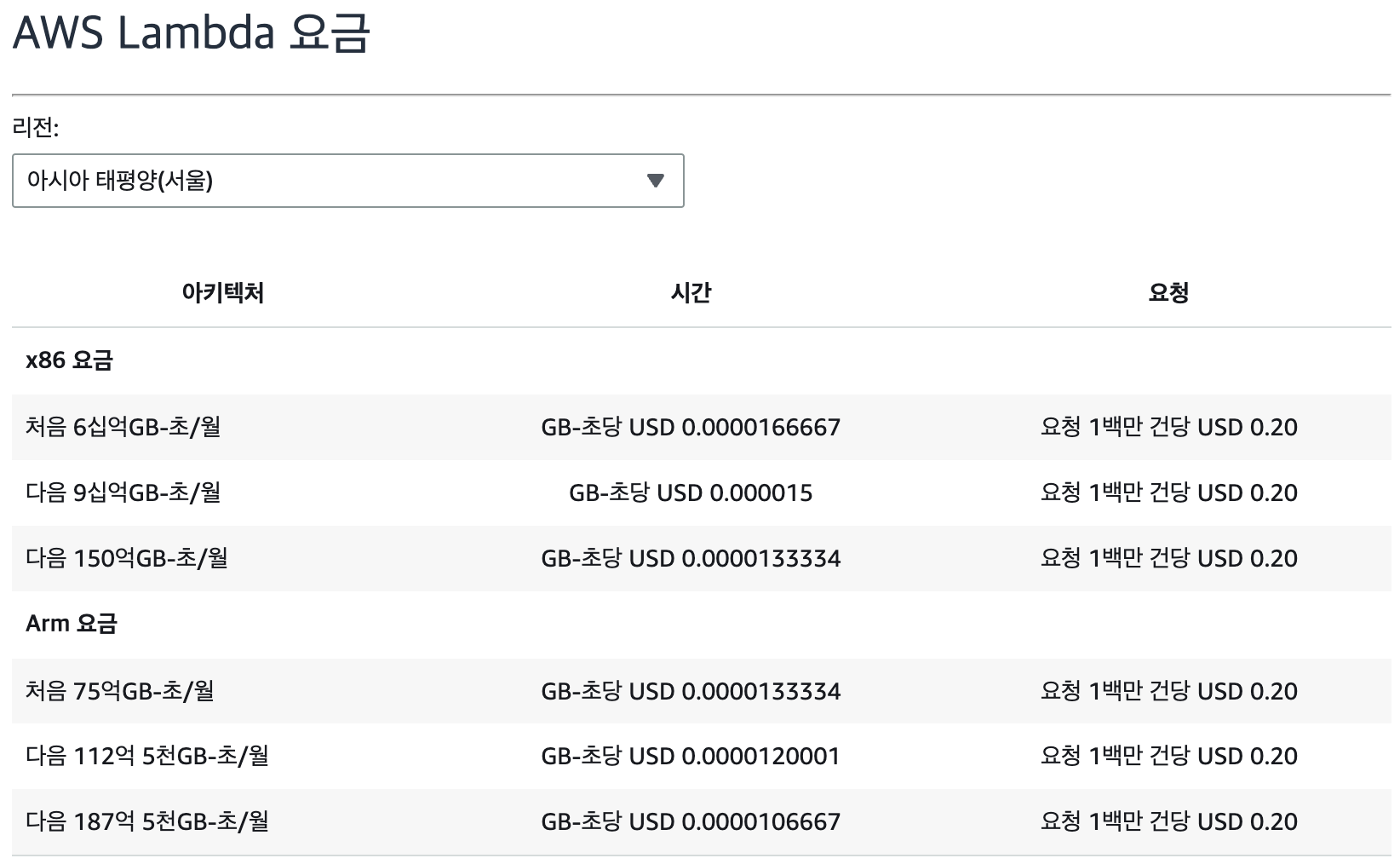This screenshot has height=864, width=1400.
Task: Click the 처음 6십억GB-초/월 cell
Action: pos(123,427)
